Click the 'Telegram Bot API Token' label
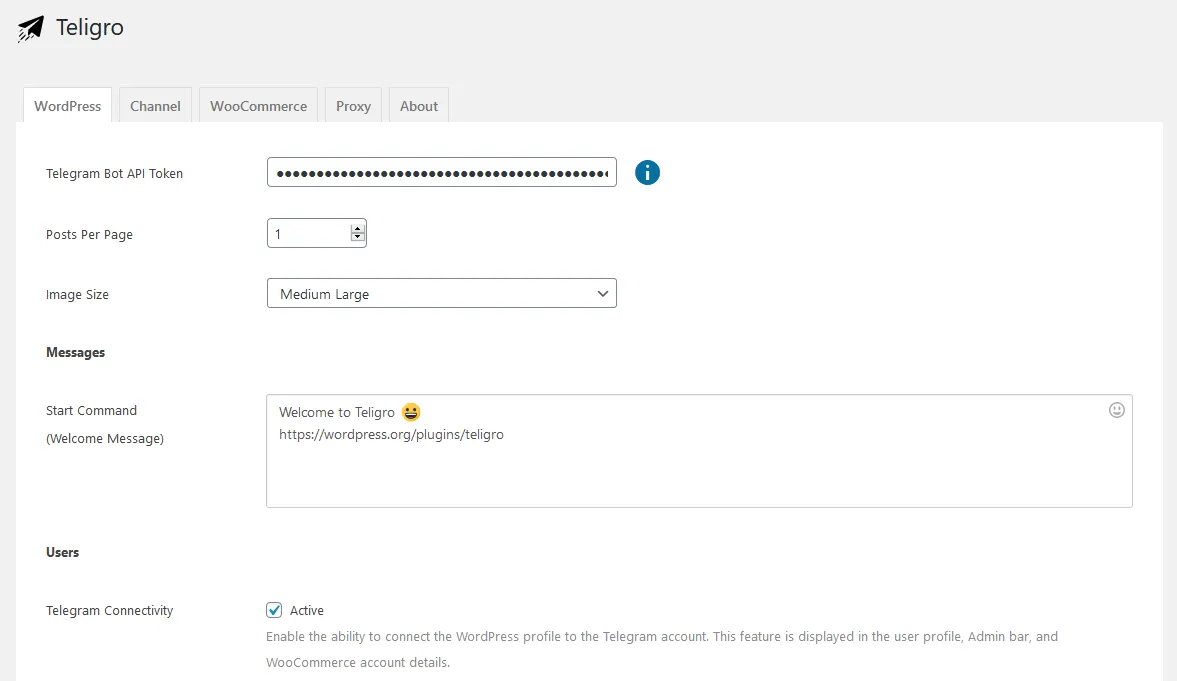1177x681 pixels. (114, 173)
